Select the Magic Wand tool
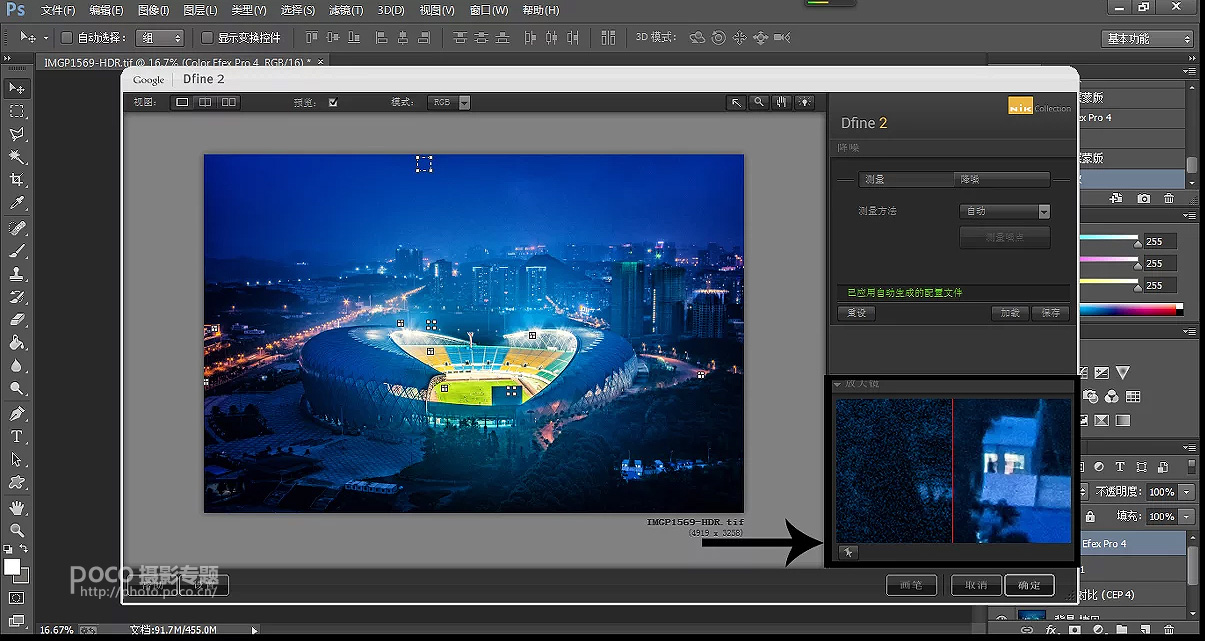Screen dimensions: 1205x641 pyautogui.click(x=17, y=157)
